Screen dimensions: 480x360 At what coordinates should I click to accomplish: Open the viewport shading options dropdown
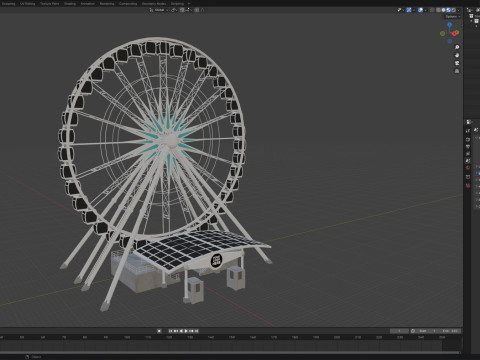458,10
